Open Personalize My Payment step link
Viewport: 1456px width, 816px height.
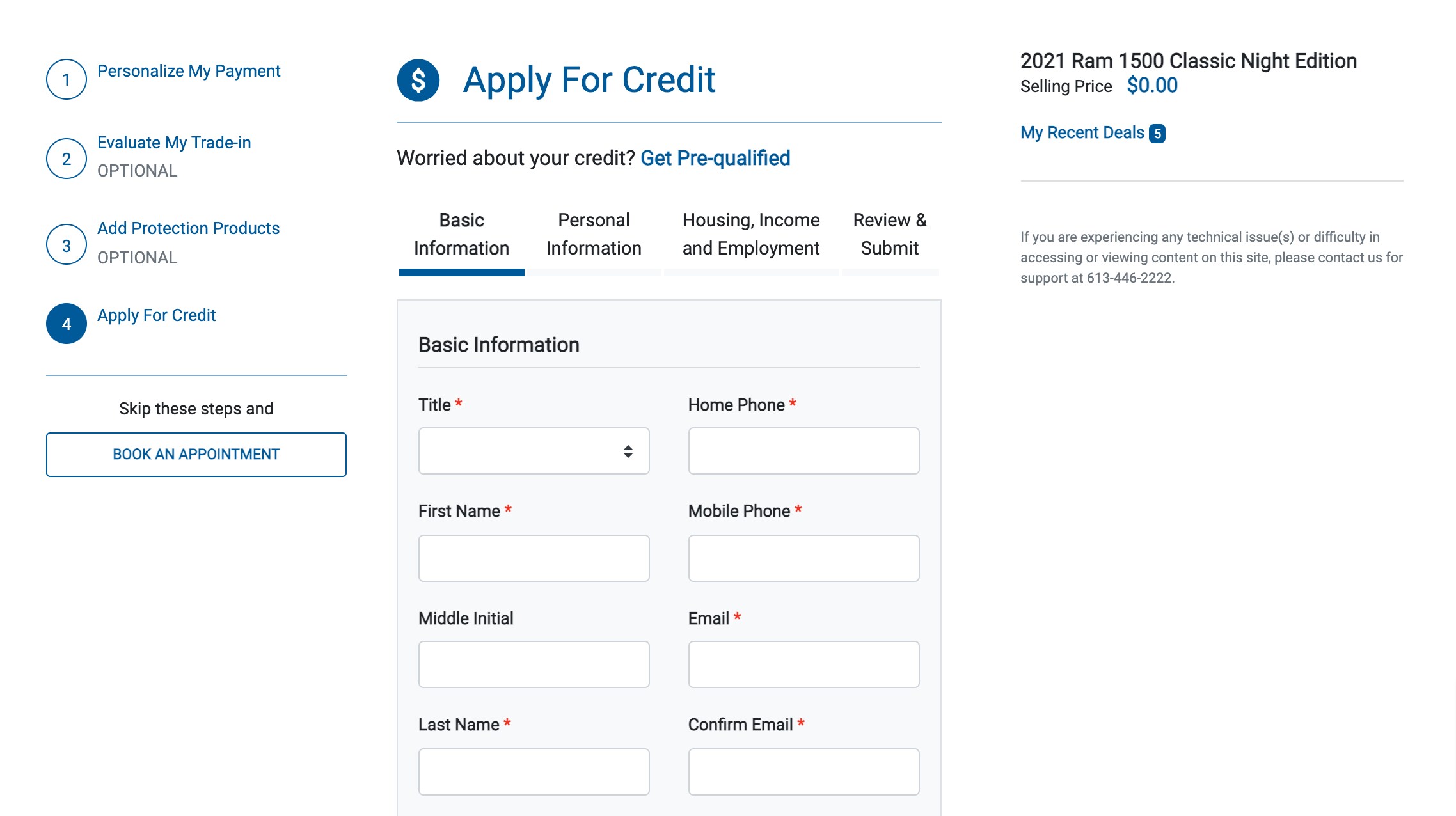point(189,71)
